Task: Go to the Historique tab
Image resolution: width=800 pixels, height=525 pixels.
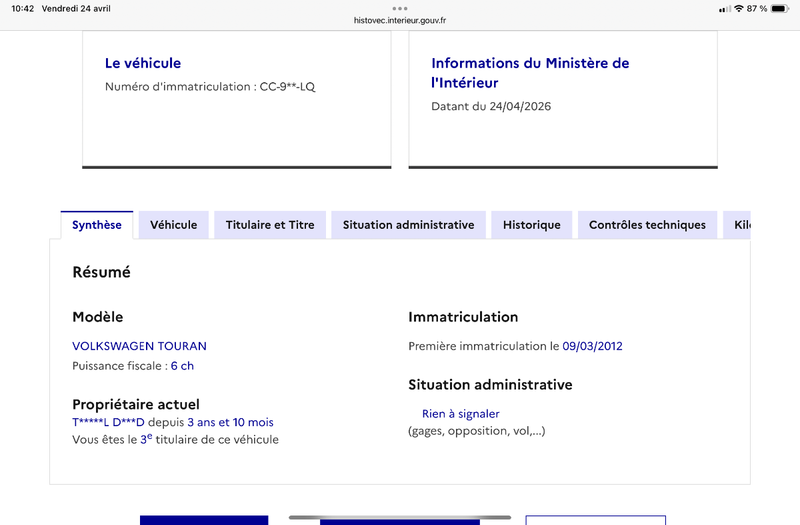Action: pyautogui.click(x=532, y=225)
